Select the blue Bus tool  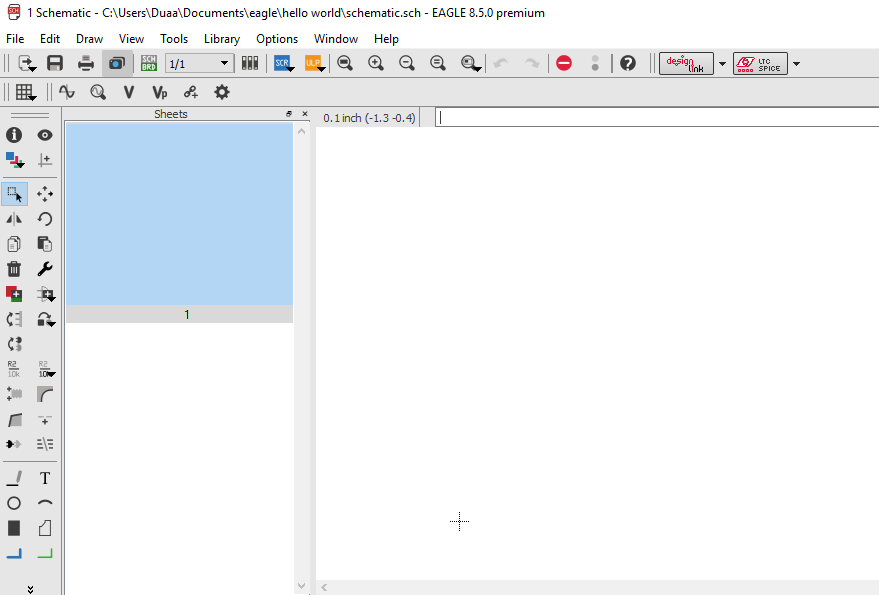14,554
